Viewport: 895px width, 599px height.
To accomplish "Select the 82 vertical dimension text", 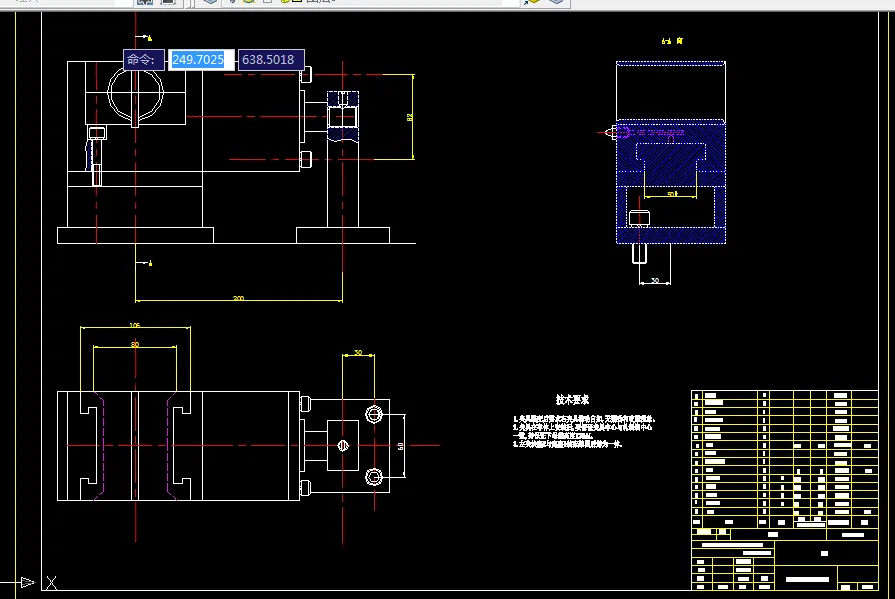I will click(409, 117).
